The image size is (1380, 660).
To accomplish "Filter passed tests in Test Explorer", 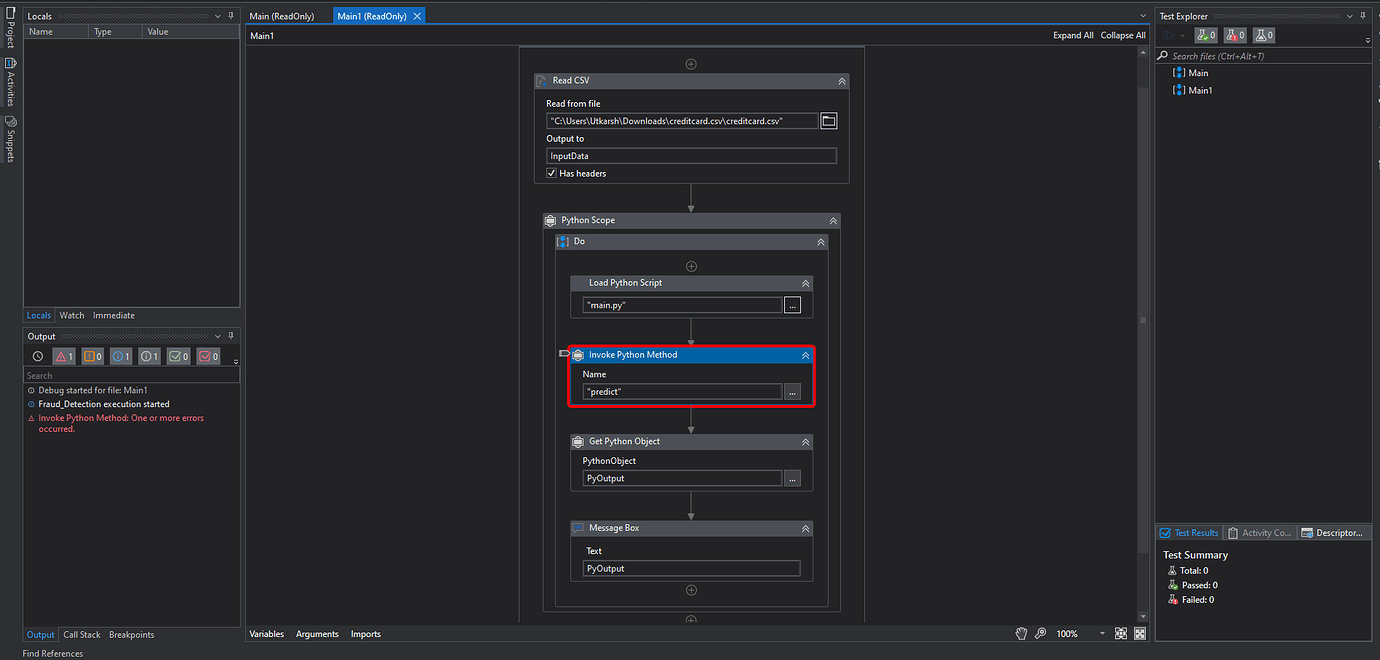I will 1206,35.
